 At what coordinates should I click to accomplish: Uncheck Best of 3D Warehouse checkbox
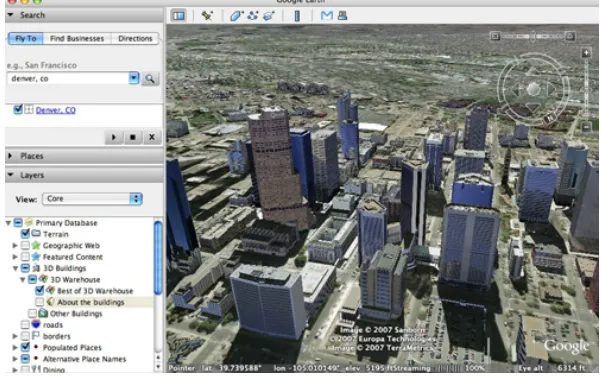(x=39, y=291)
